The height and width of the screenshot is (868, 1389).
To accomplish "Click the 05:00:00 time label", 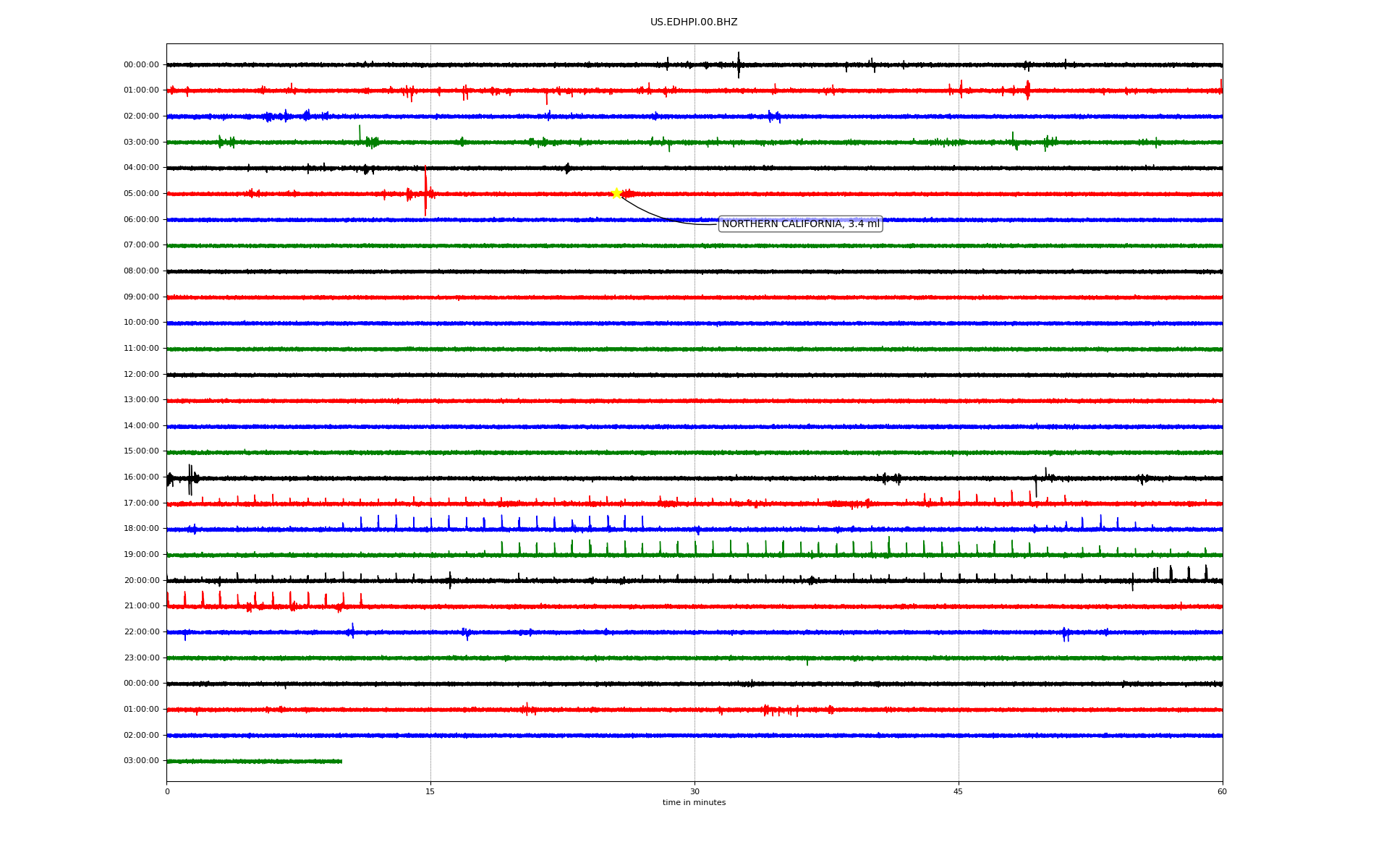I will (x=141, y=194).
